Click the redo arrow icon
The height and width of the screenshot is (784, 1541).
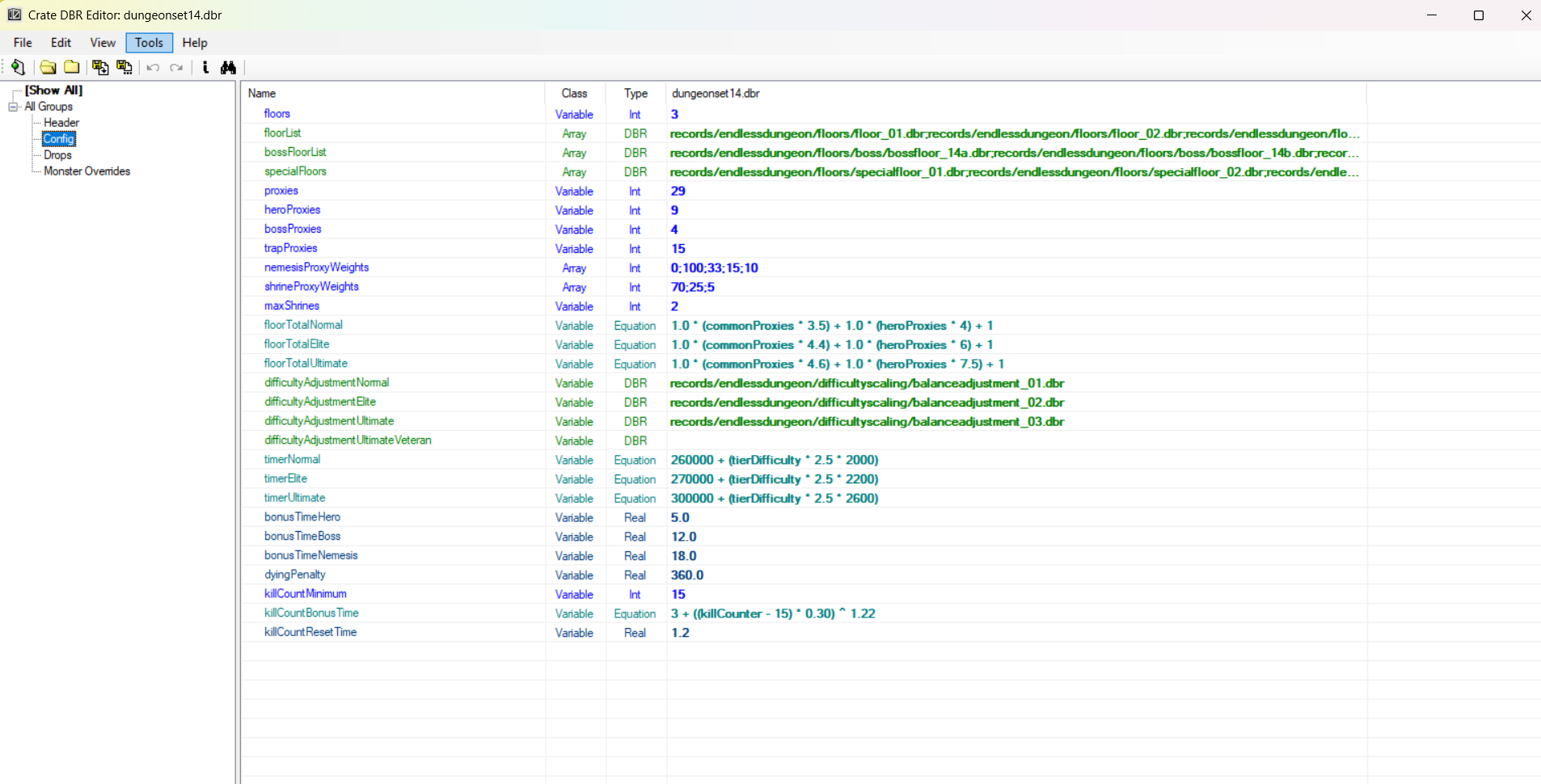[176, 67]
